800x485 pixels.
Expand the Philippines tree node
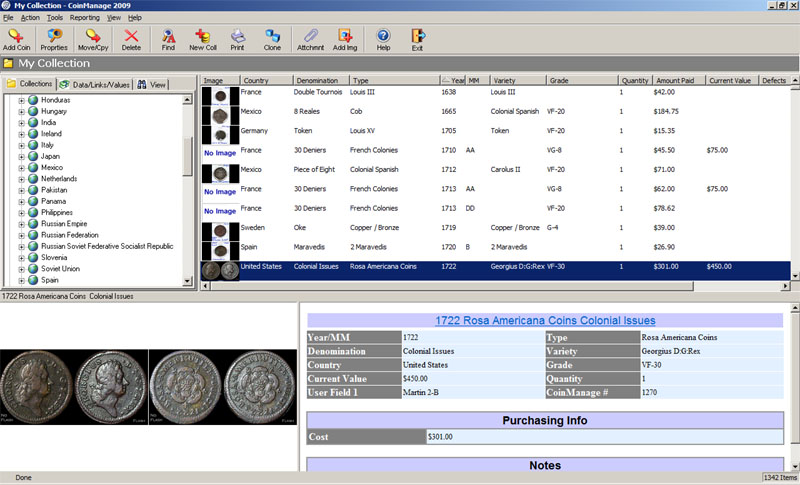[x=21, y=213]
